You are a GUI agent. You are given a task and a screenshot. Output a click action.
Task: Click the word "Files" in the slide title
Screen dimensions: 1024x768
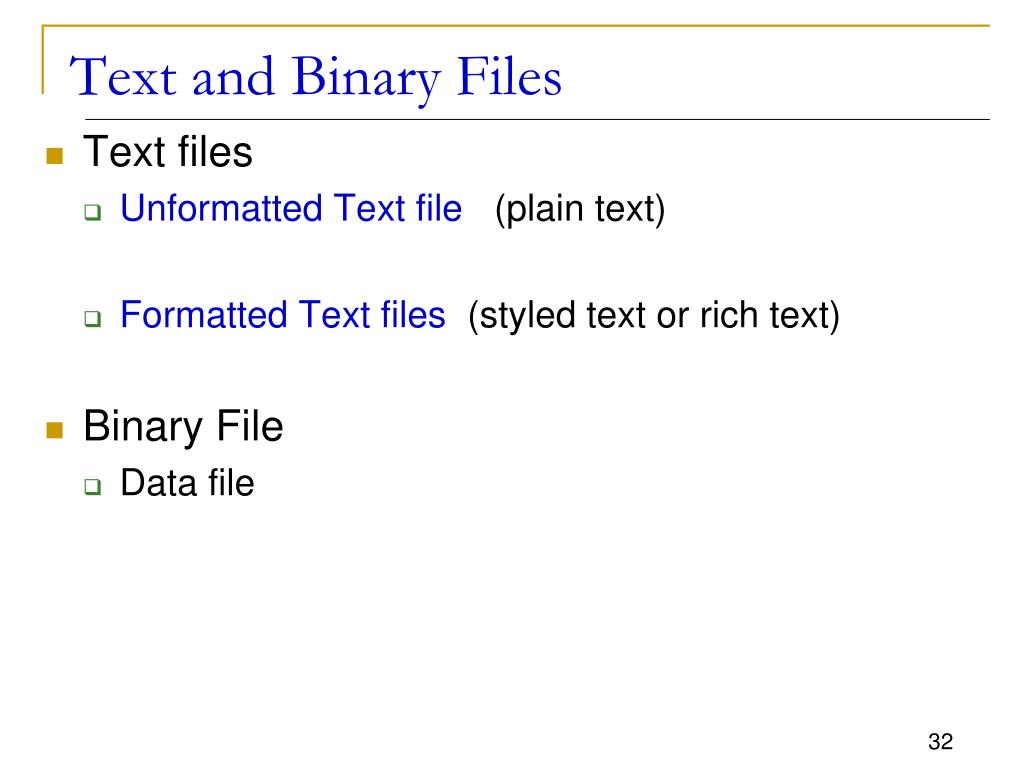(x=509, y=76)
